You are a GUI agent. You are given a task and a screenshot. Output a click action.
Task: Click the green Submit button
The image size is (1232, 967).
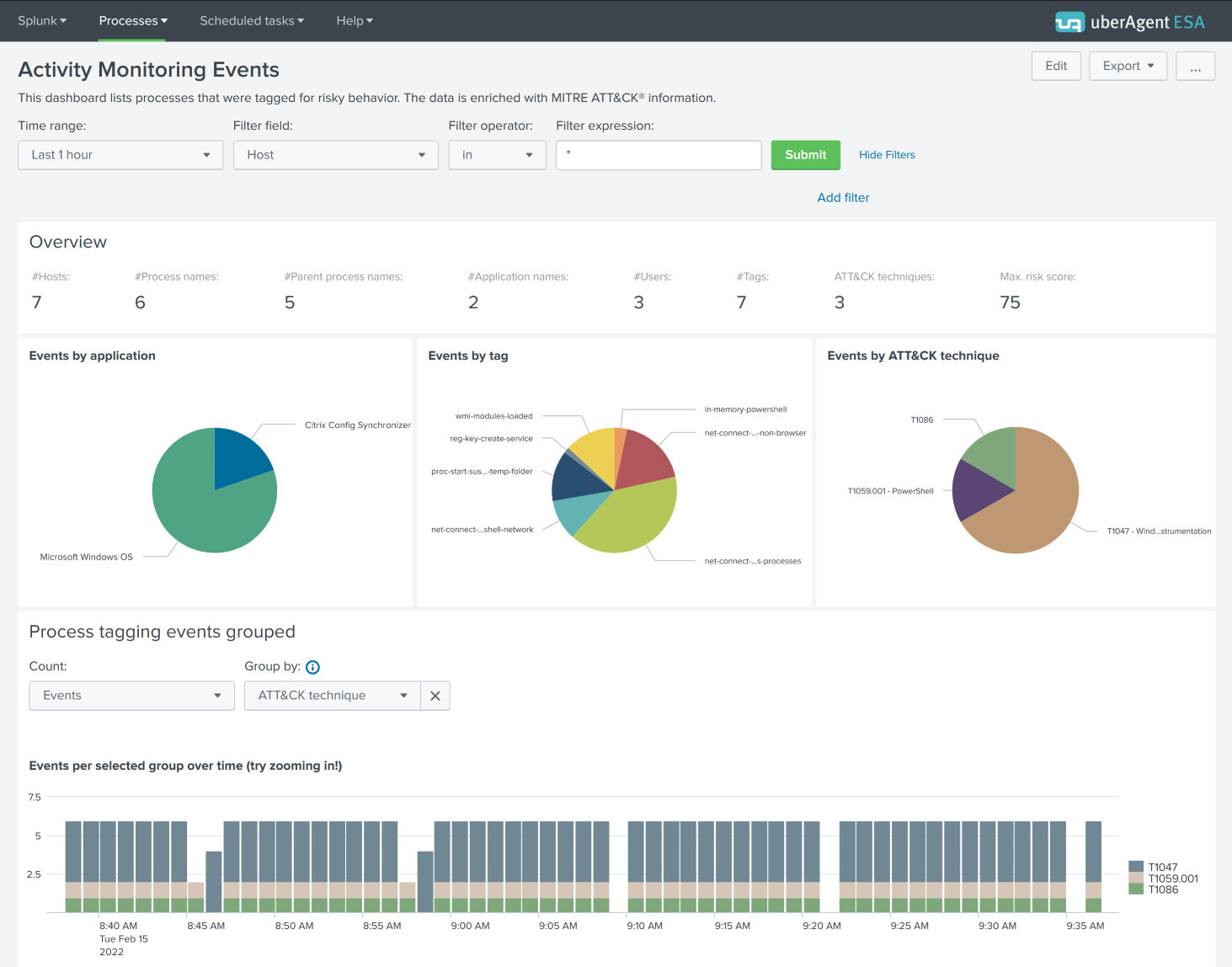(806, 155)
